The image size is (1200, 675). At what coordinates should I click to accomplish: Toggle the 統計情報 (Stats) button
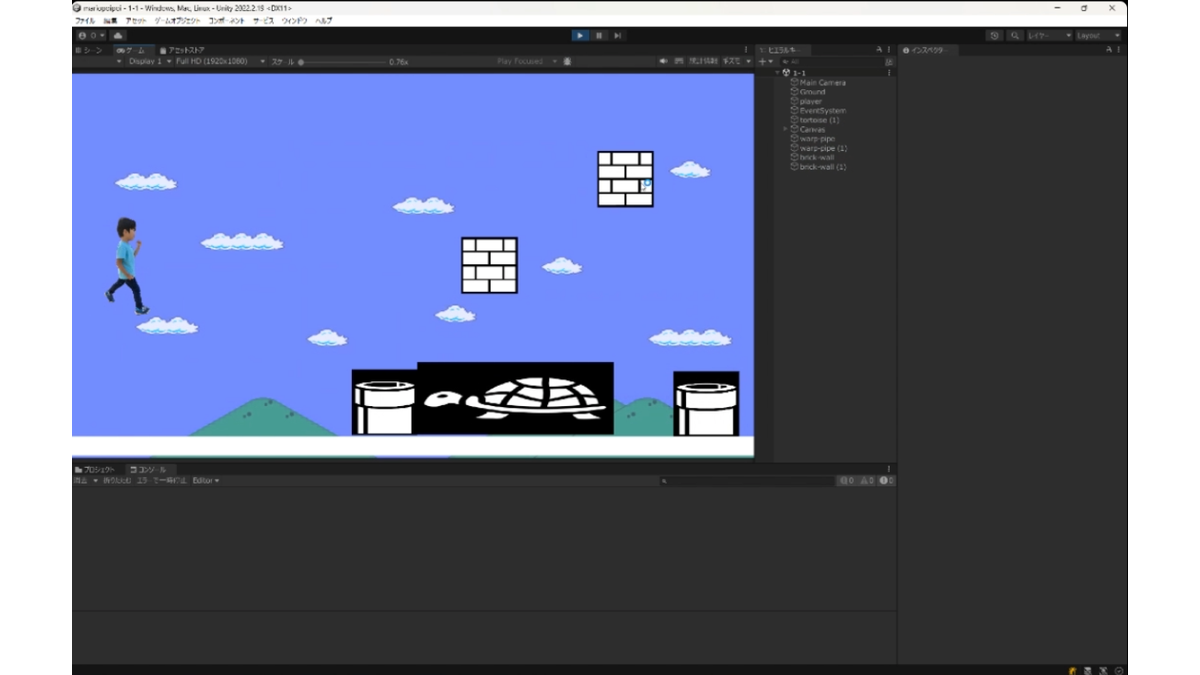click(703, 61)
